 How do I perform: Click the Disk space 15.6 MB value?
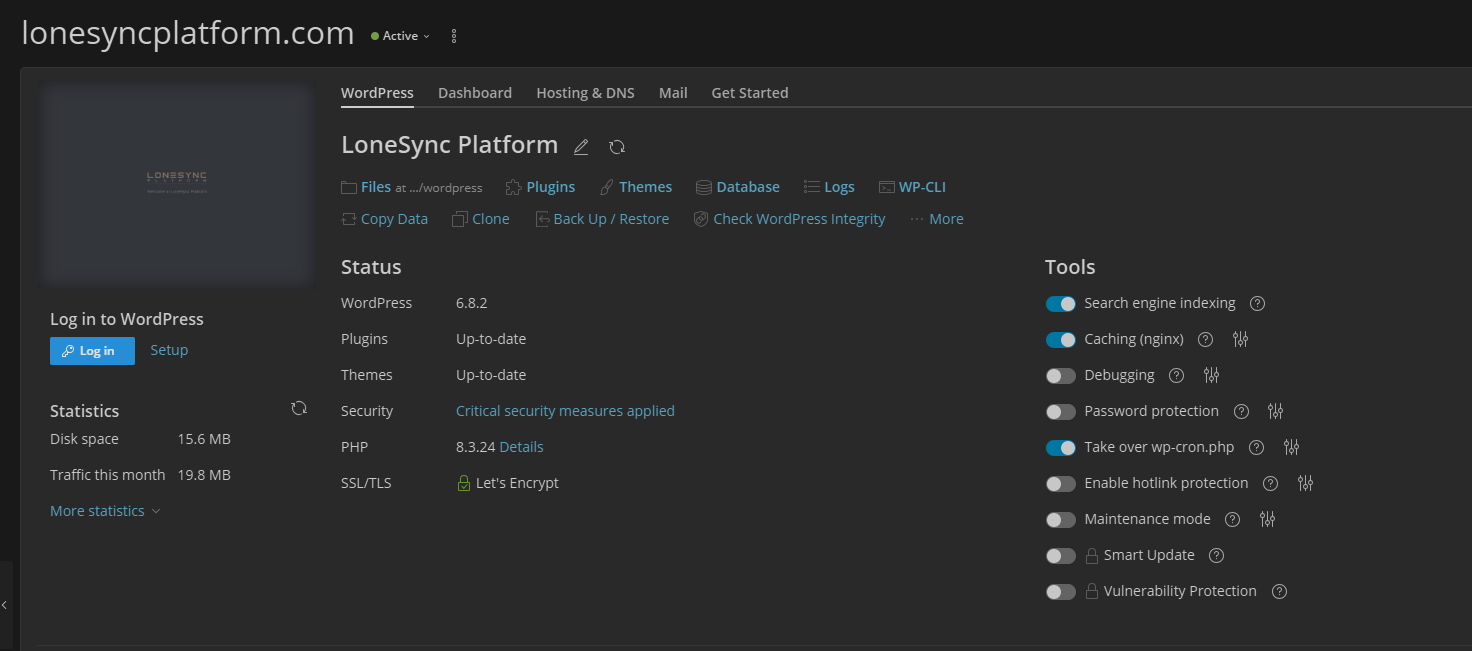click(x=204, y=439)
